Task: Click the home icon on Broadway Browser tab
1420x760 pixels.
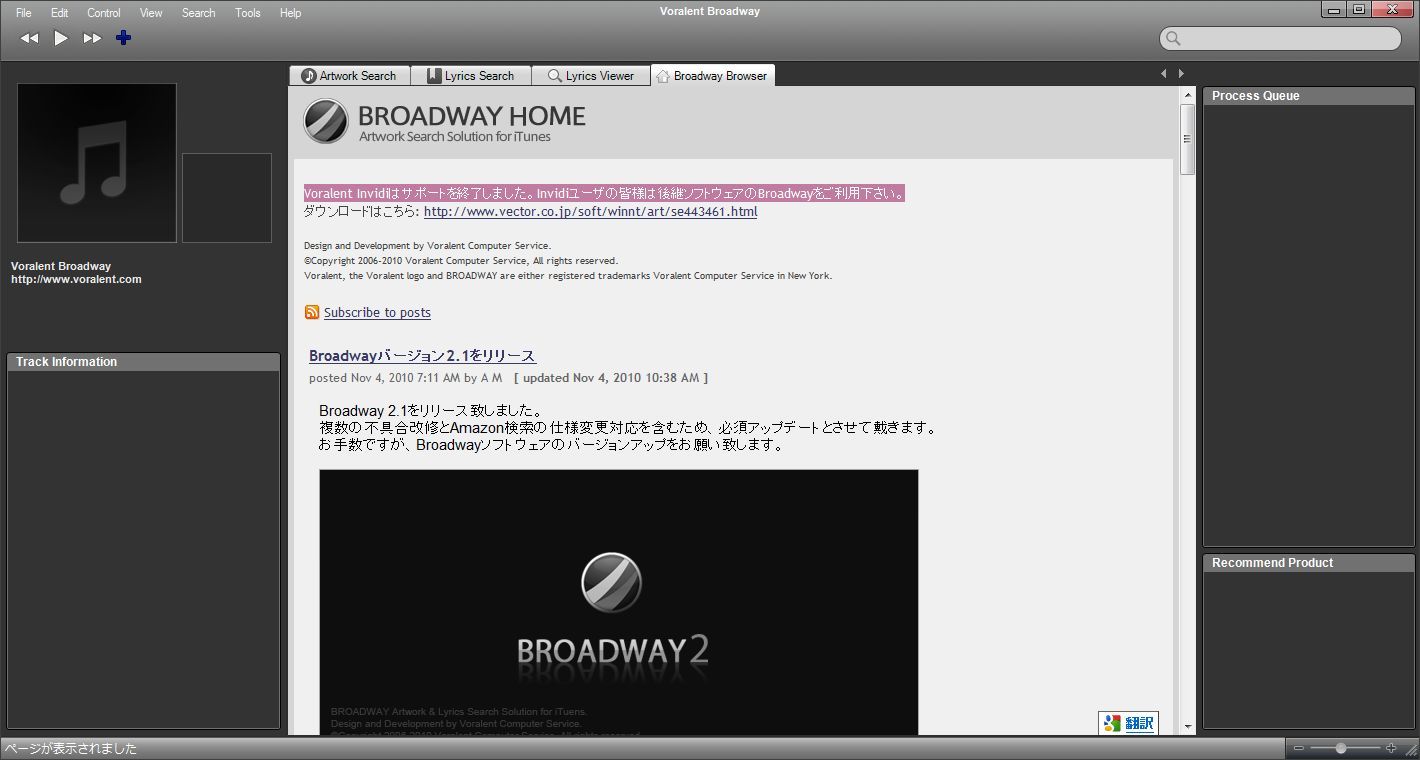Action: click(663, 76)
